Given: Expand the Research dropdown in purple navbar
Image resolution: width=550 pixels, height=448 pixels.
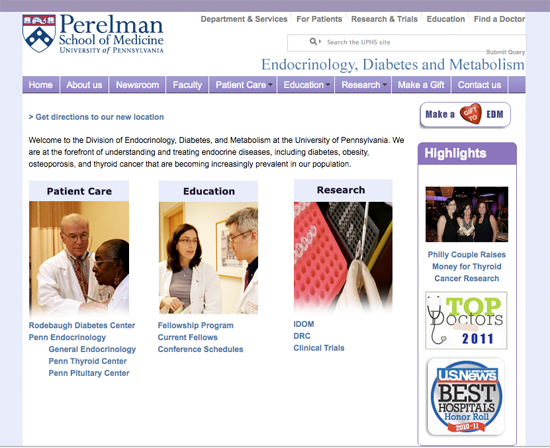Looking at the screenshot, I should coord(363,85).
